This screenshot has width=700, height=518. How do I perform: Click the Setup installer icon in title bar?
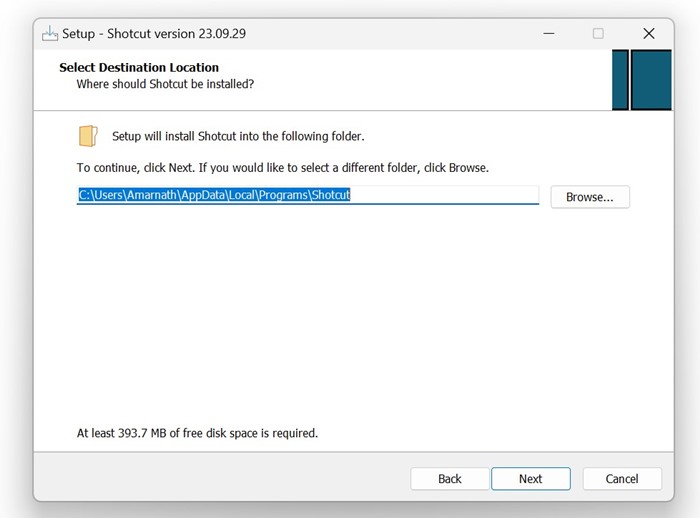50,33
